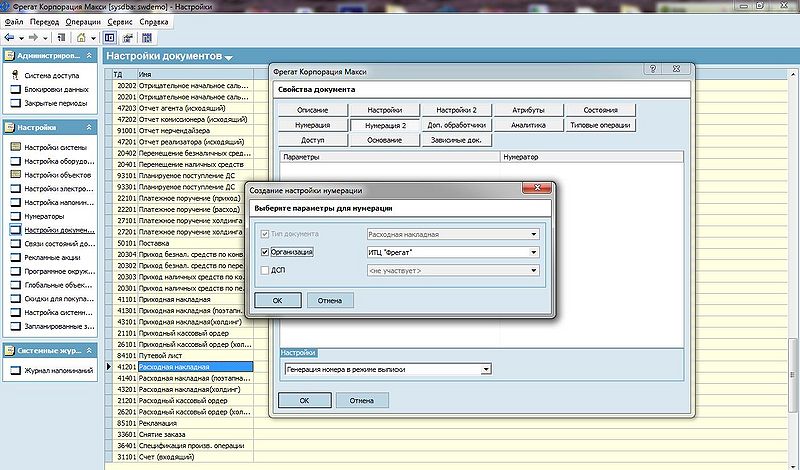Click the tree list icon after the forward arrow

61,38
